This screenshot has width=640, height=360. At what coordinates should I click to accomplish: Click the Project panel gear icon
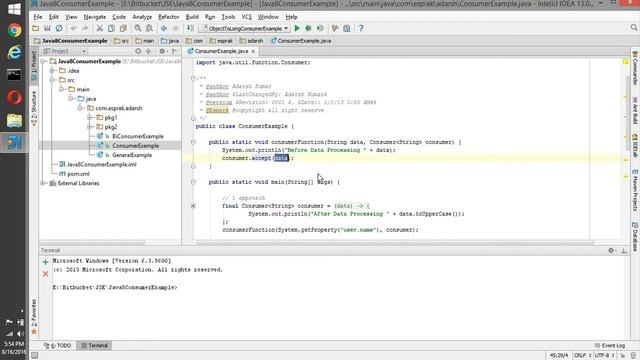[x=162, y=51]
